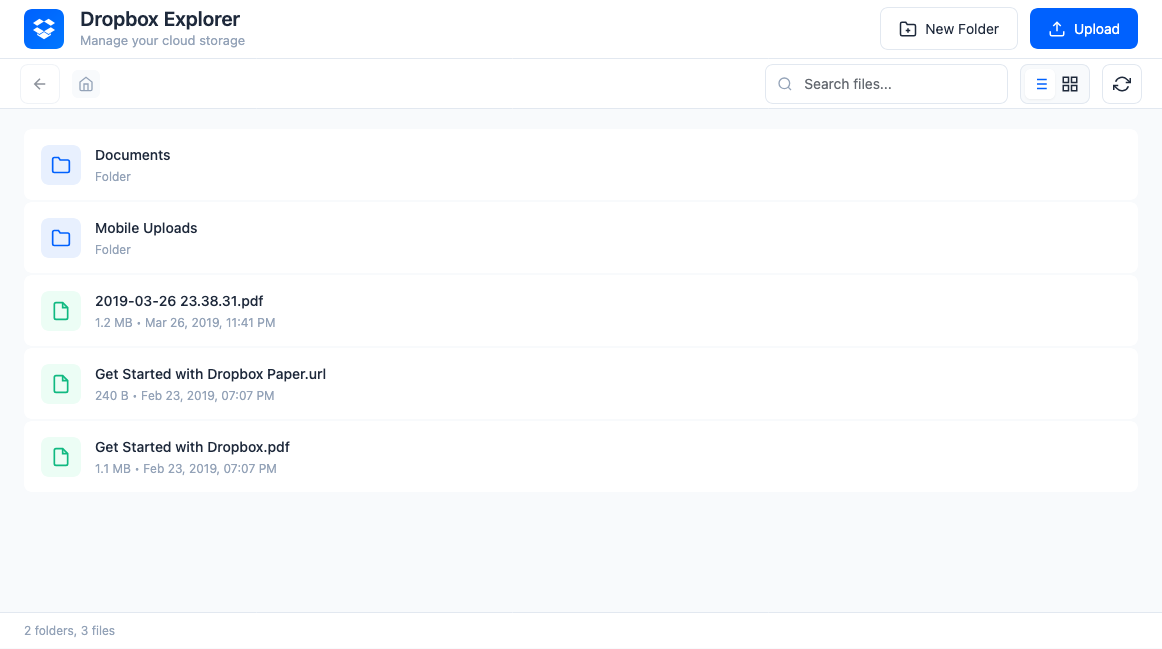The height and width of the screenshot is (649, 1162).
Task: Click the Dropbox logo icon in the header
Action: [x=43, y=28]
